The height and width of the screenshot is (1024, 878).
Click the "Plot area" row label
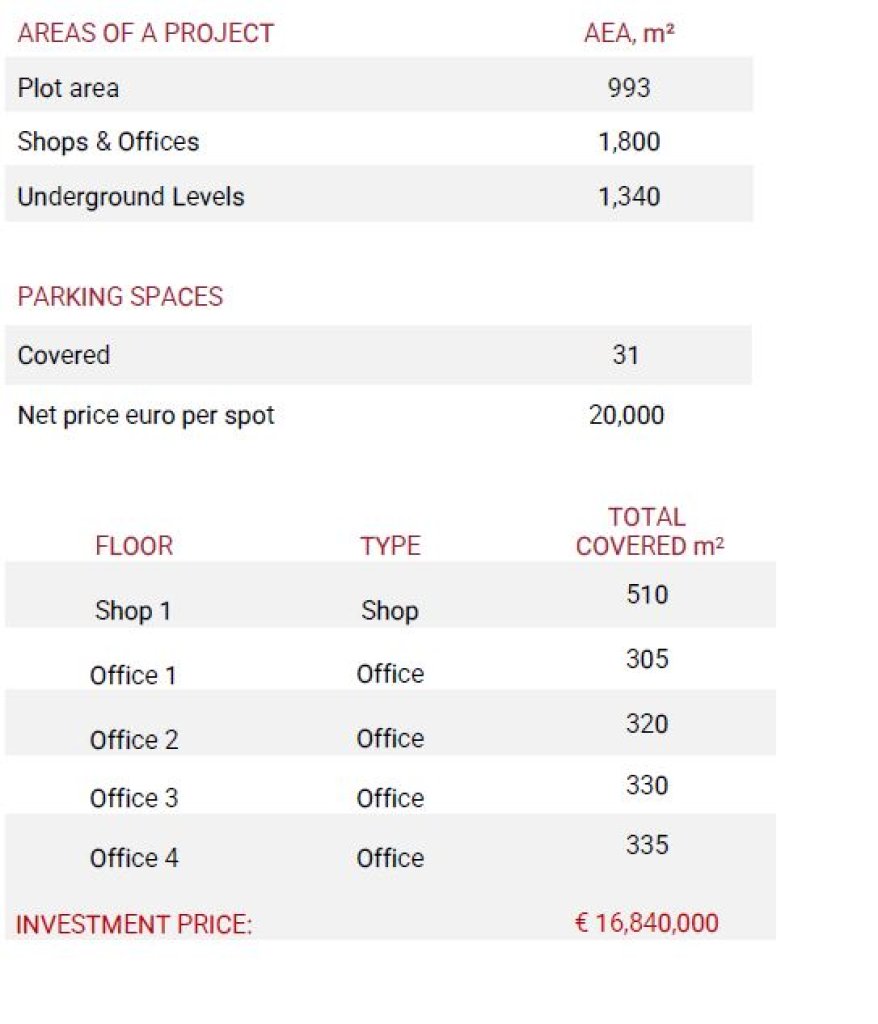[68, 88]
